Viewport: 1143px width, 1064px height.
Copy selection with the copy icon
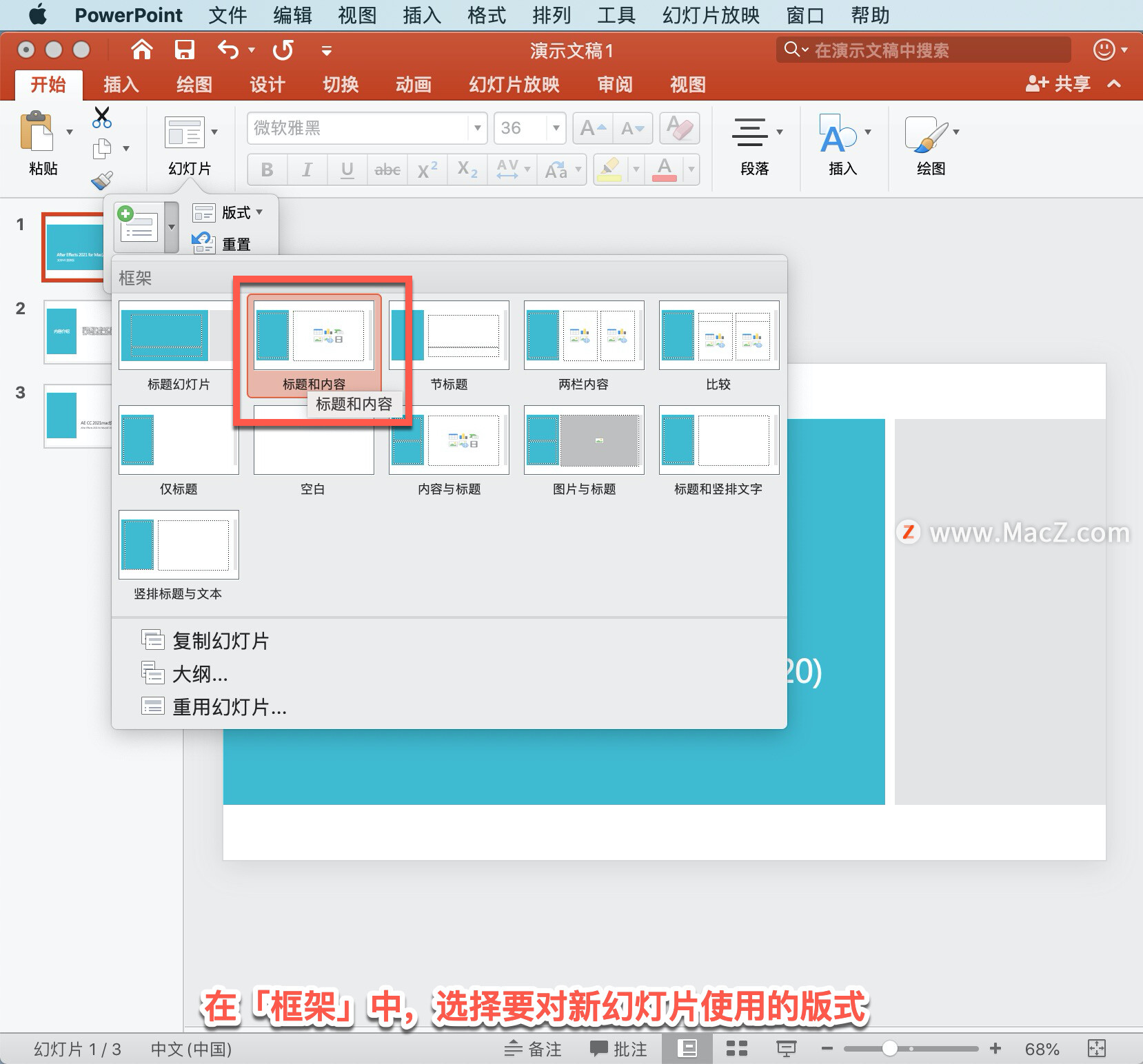pos(102,149)
